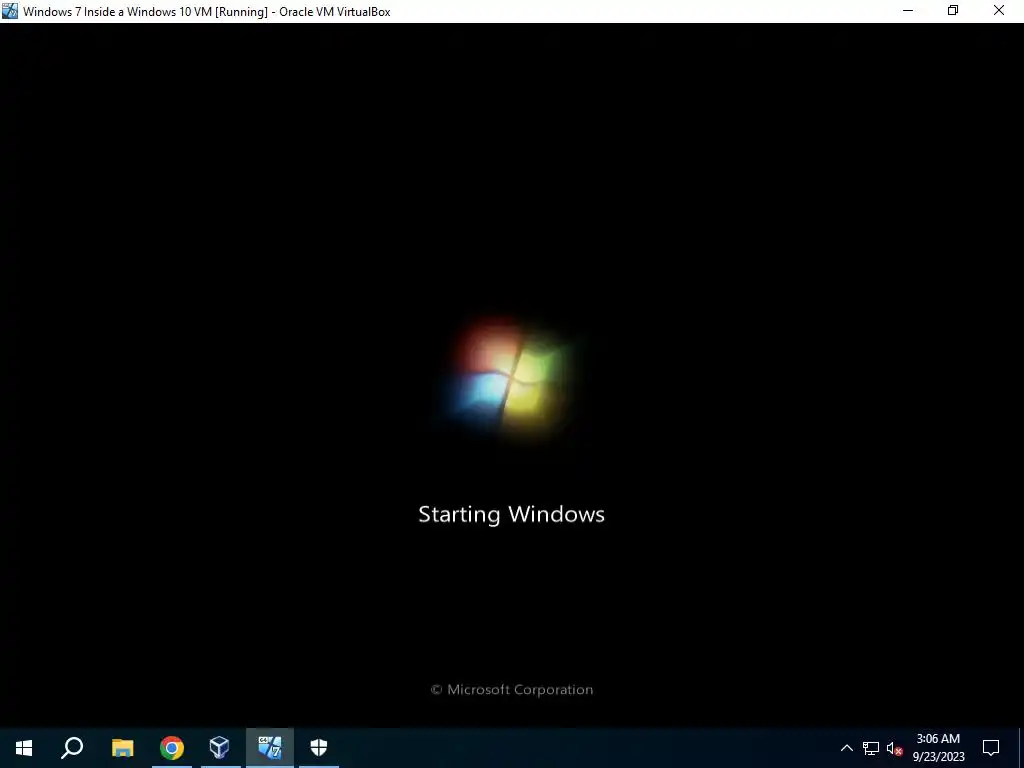The image size is (1024, 768).
Task: Select running Windows 7 VM taskbar icon
Action: (x=270, y=748)
